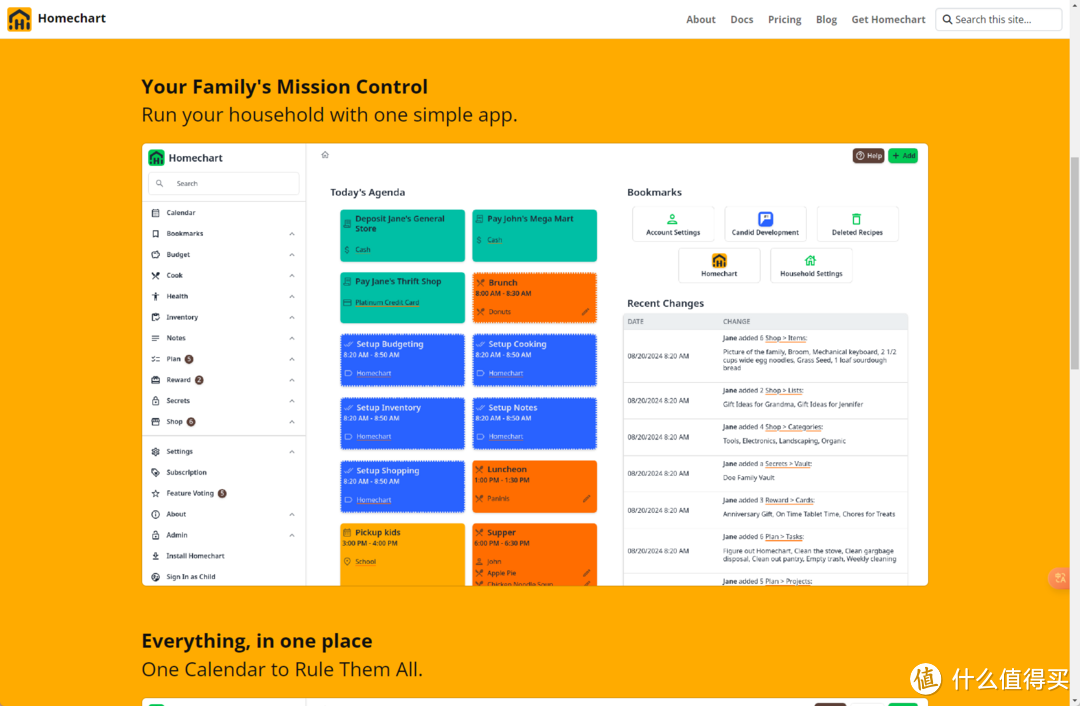Expand the Shop sidebar chevron
The image size is (1080, 706).
click(x=292, y=422)
